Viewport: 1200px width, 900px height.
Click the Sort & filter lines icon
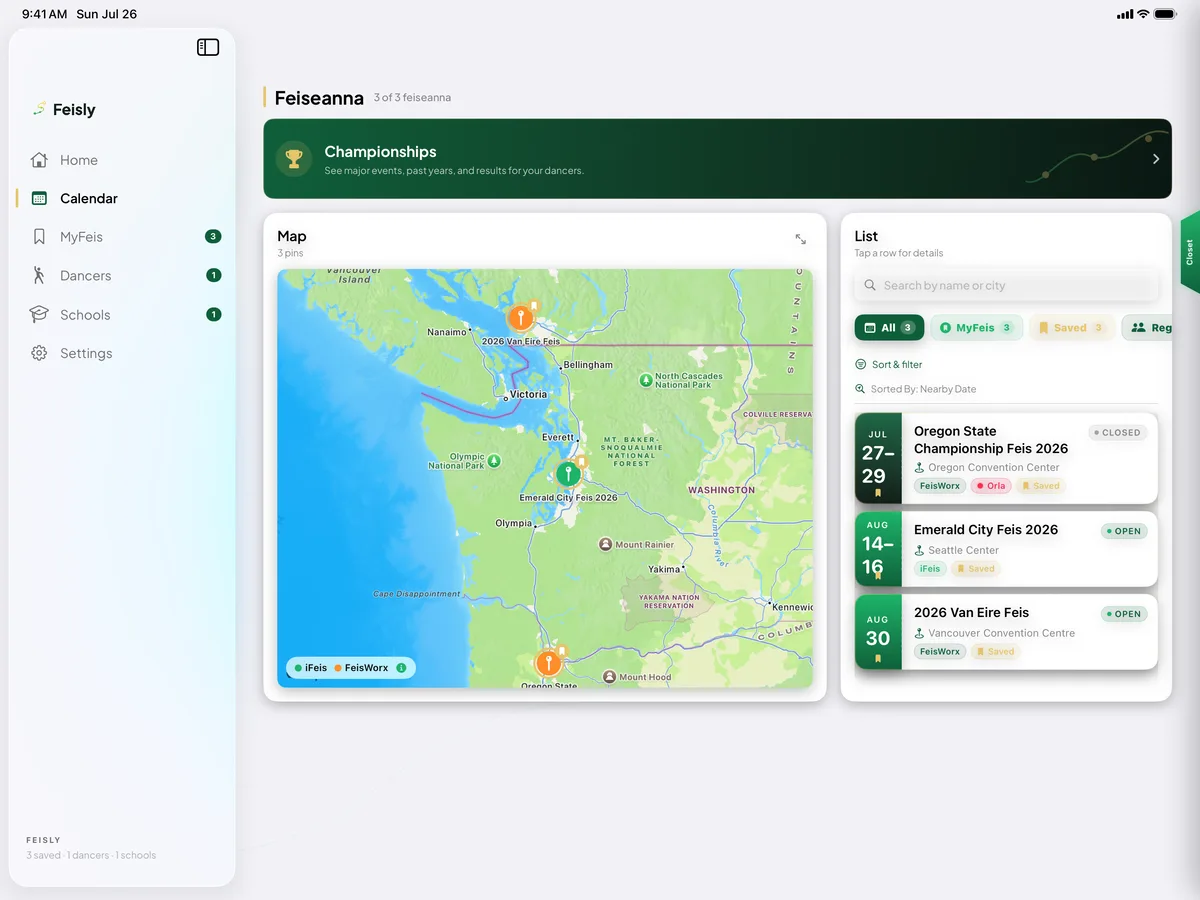[861, 365]
